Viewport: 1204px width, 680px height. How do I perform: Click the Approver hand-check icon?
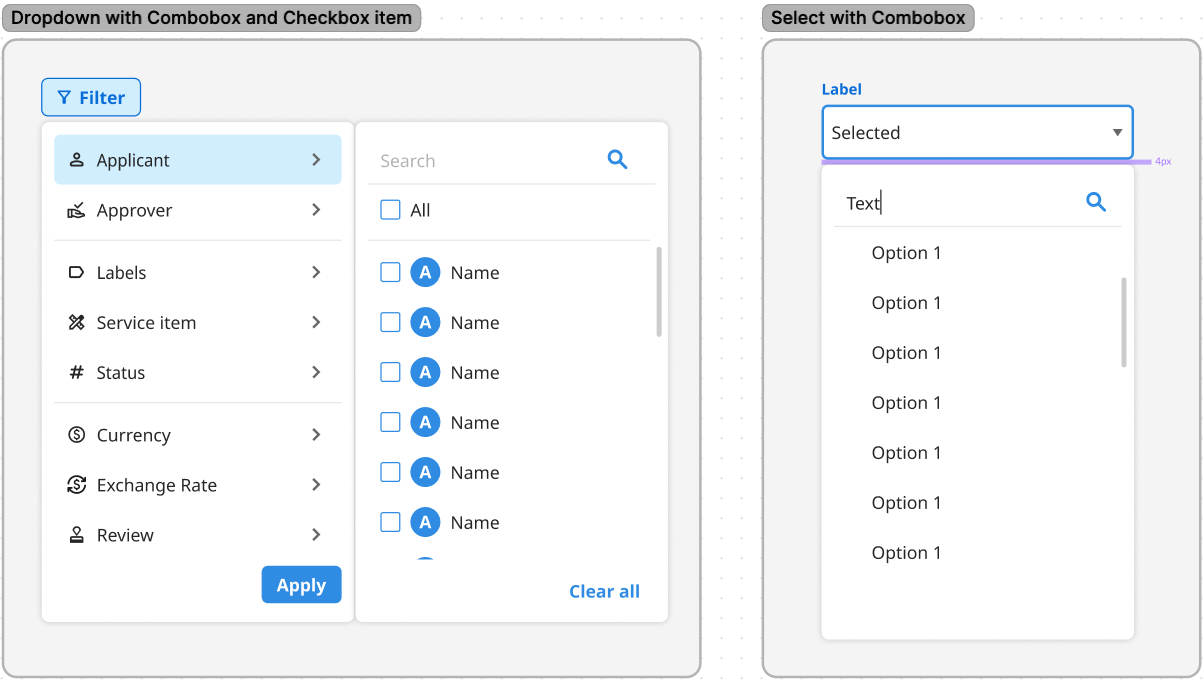(x=76, y=210)
